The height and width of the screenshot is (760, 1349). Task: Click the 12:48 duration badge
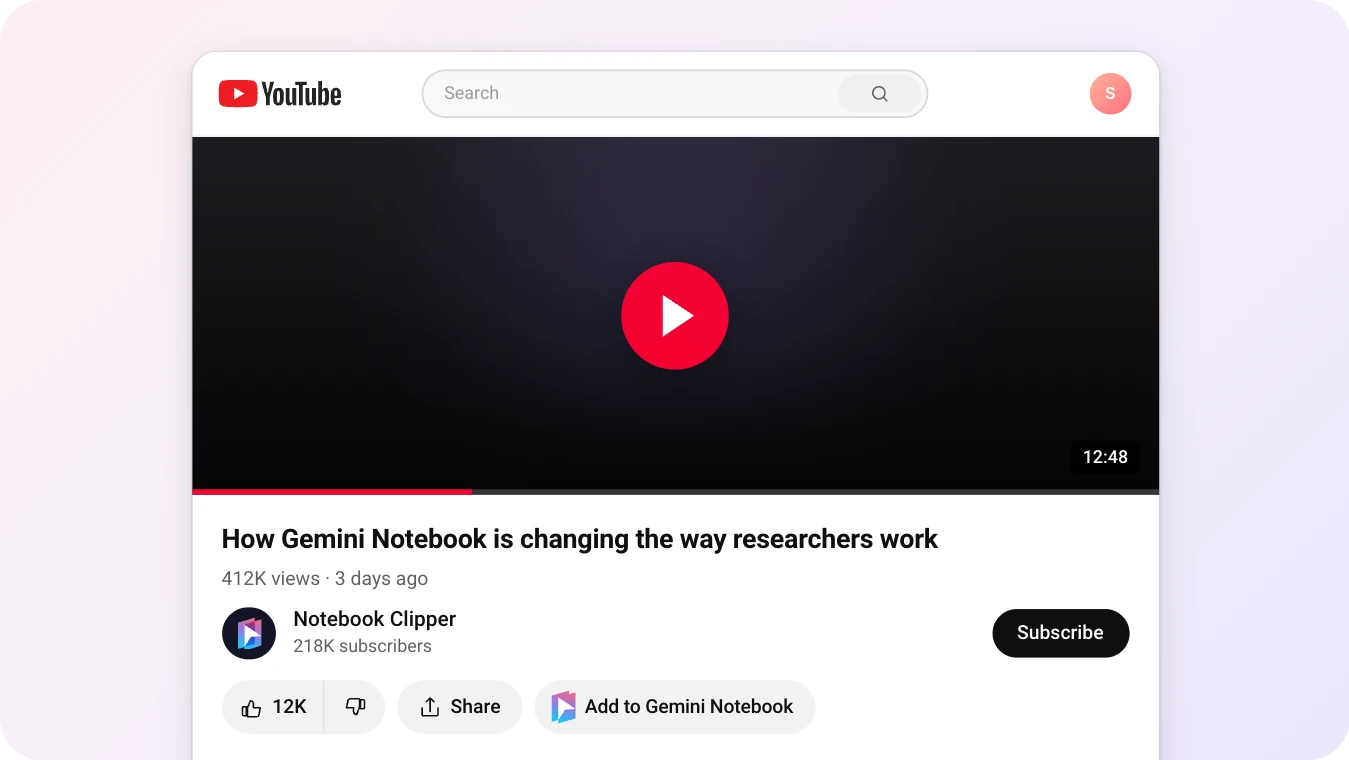(x=1105, y=457)
